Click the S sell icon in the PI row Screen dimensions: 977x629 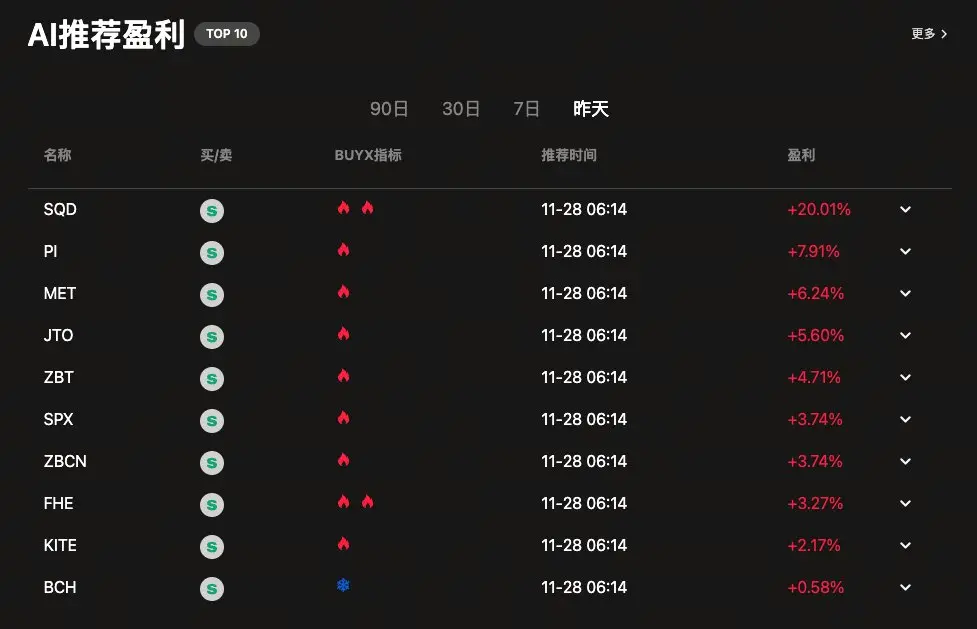pyautogui.click(x=211, y=252)
